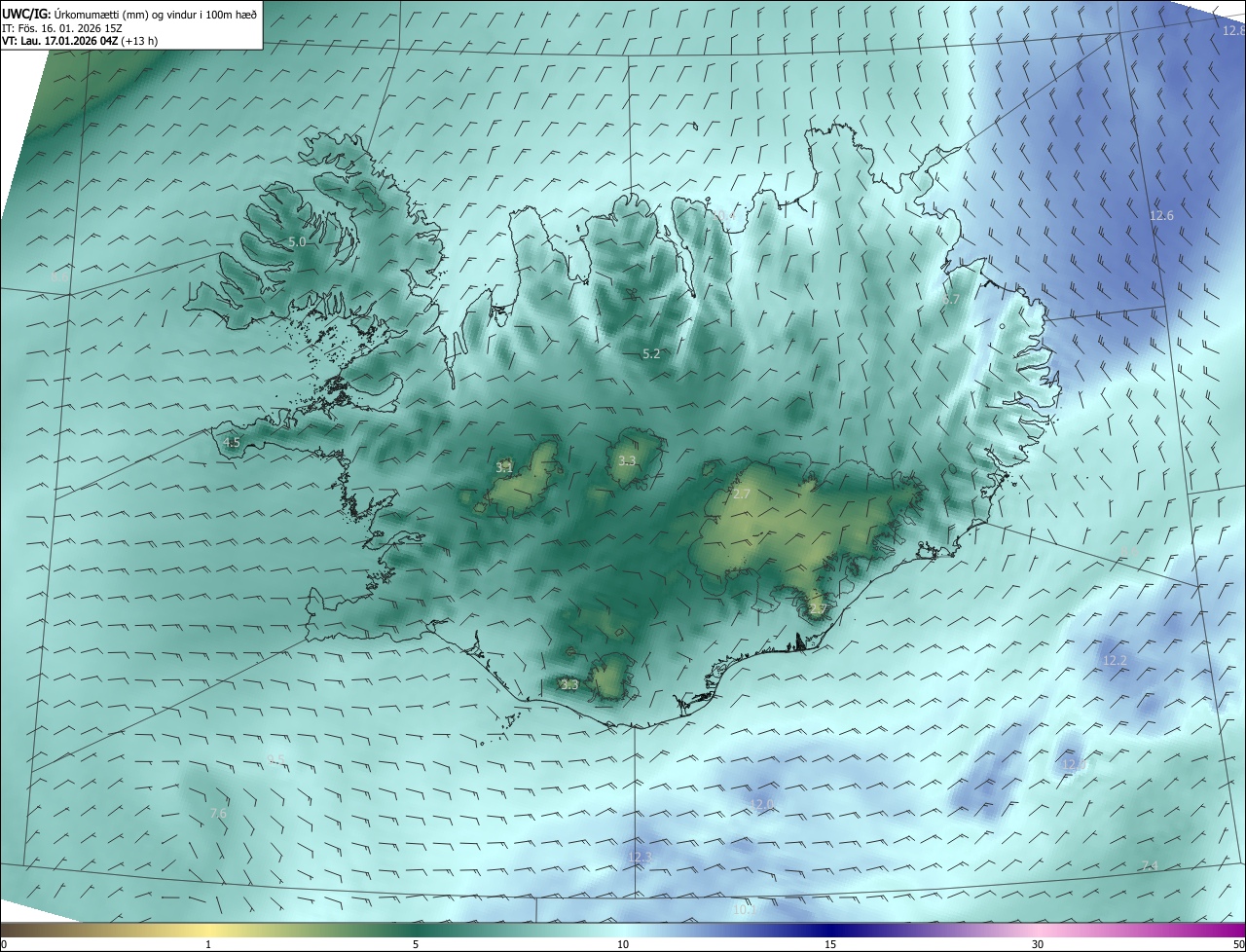Click the 50 tick label on the color scale

[1238, 944]
